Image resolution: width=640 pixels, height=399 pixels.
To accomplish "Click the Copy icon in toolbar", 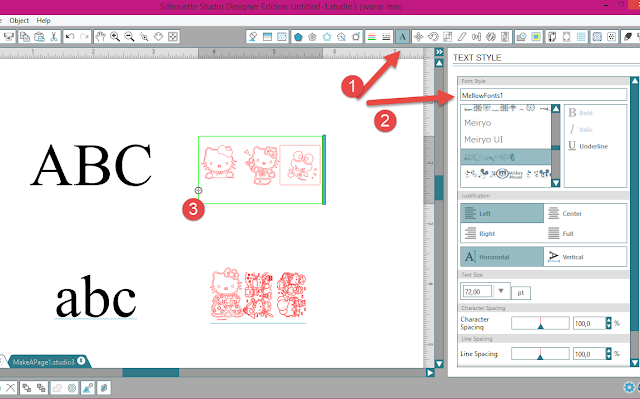I will click(25, 37).
